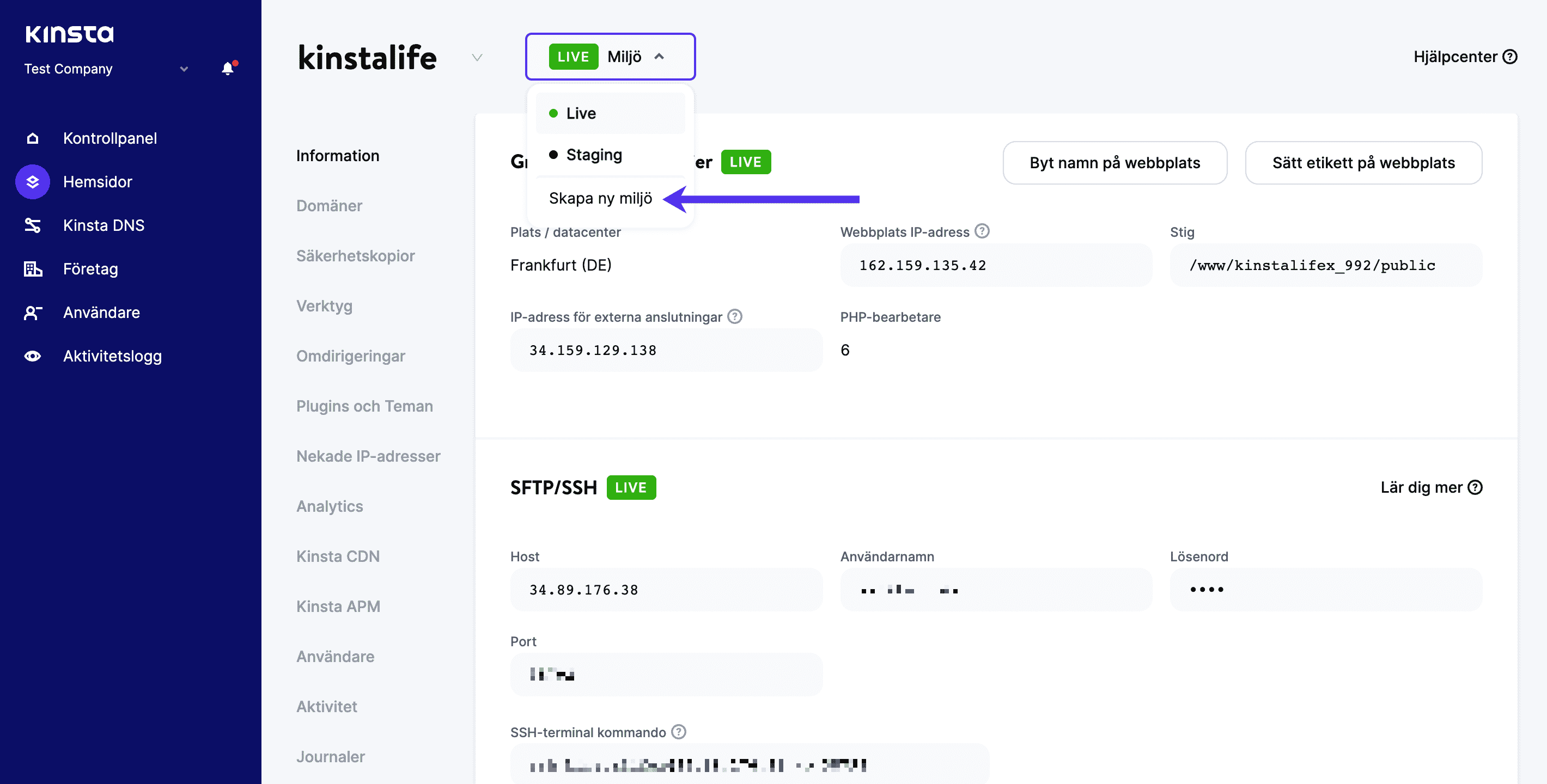
Task: Choose Skapa ny miljö from dropdown
Action: [600, 198]
